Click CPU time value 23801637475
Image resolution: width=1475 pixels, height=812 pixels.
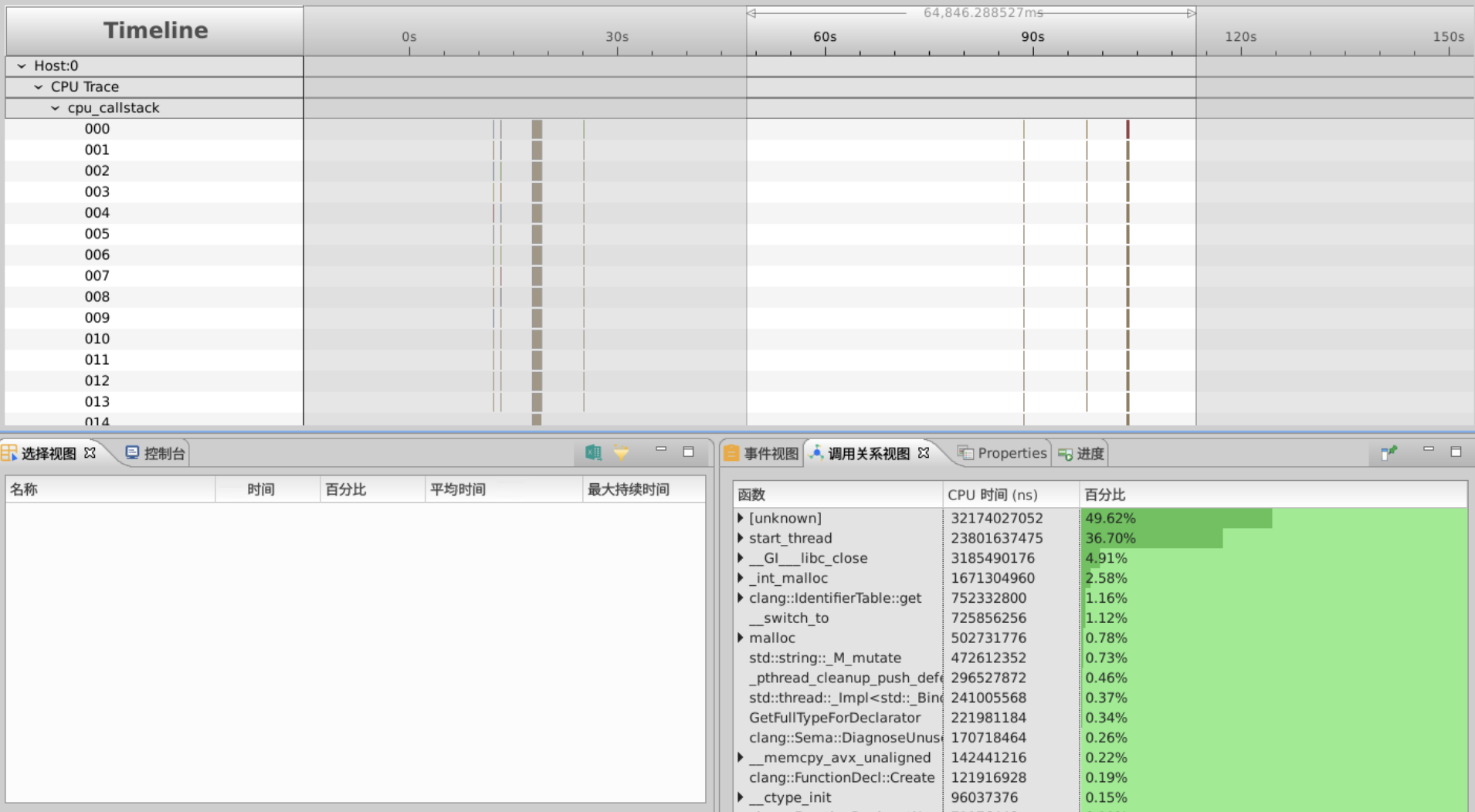[x=997, y=538]
